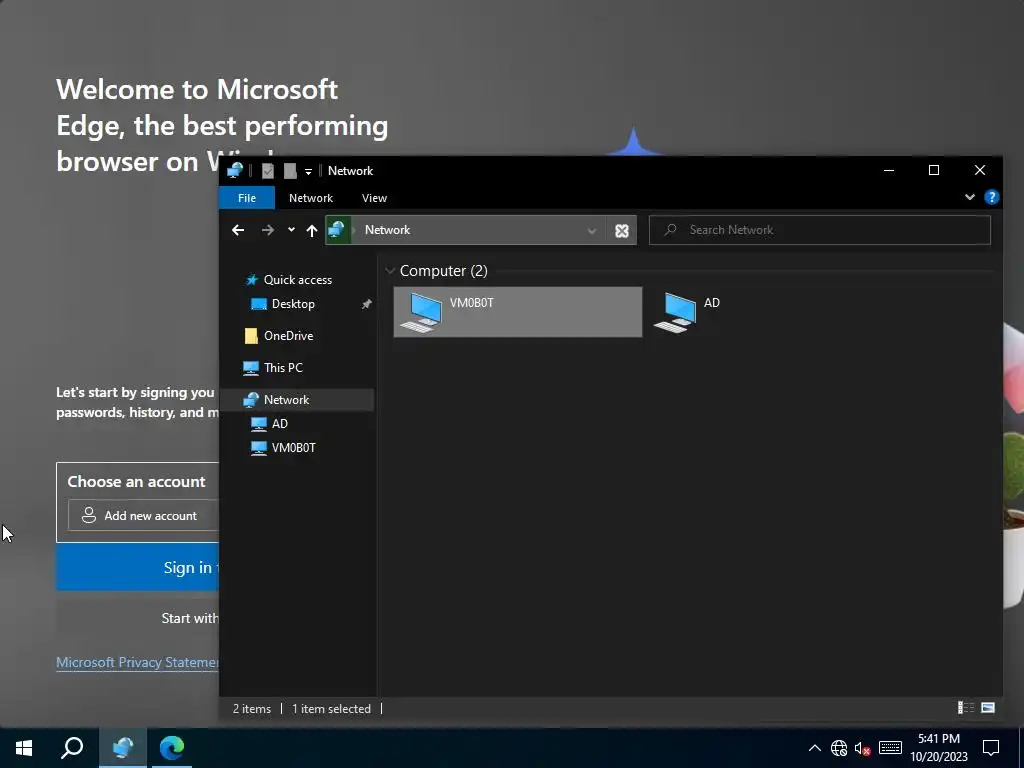Viewport: 1024px width, 768px height.
Task: Click the File Explorer taskbar icon
Action: [x=123, y=748]
